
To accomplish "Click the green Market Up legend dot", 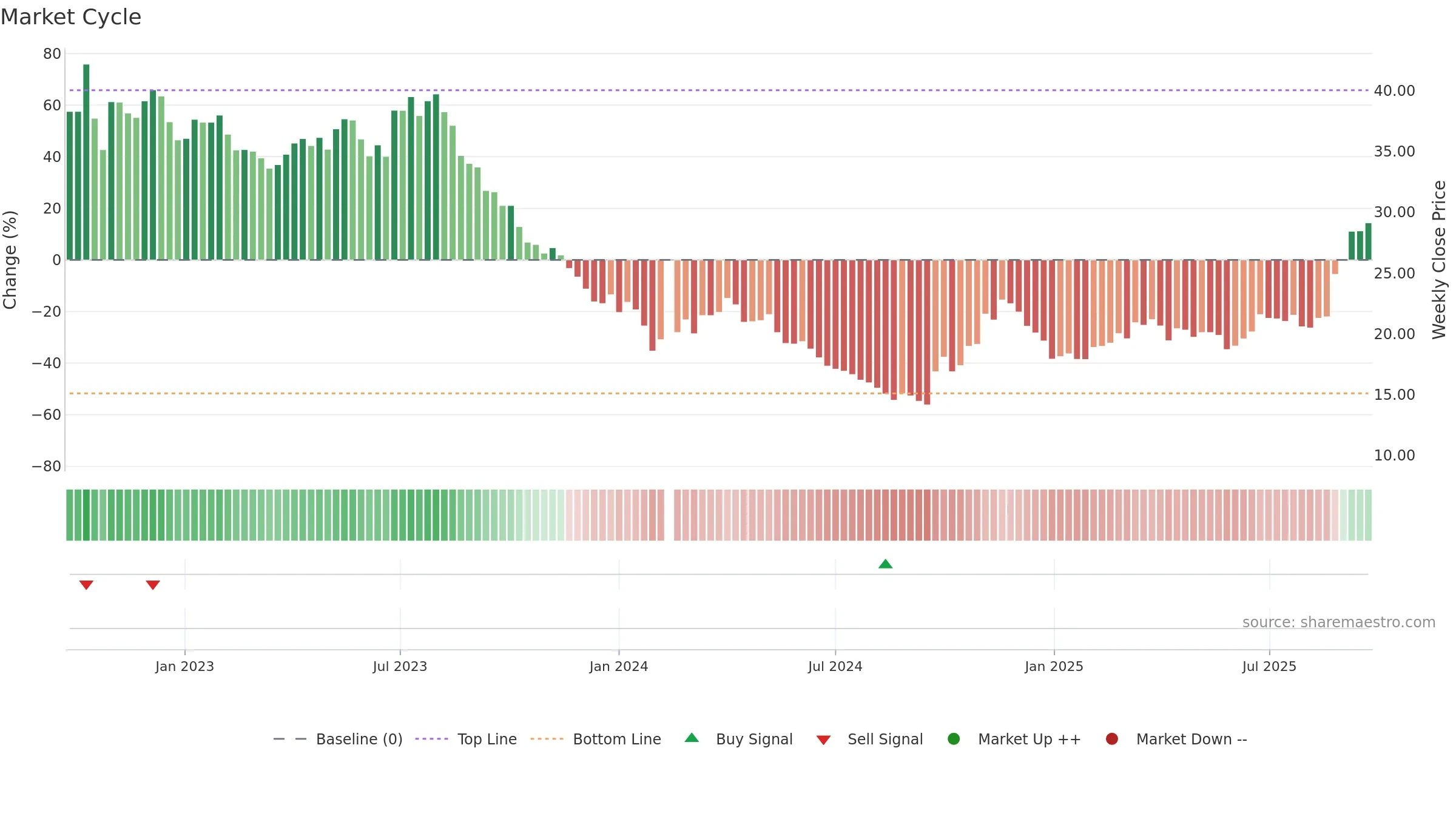I will point(954,739).
